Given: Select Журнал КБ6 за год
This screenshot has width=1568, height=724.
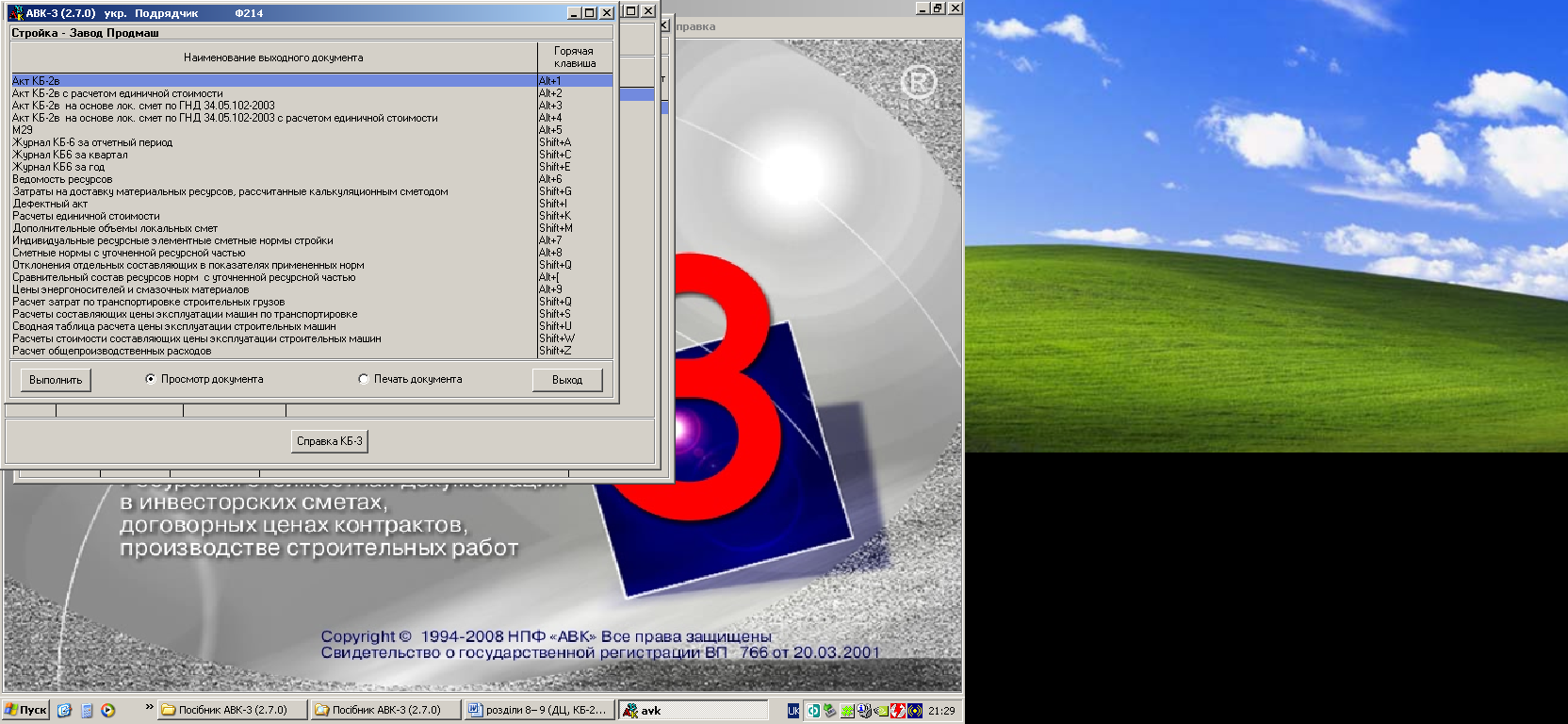Looking at the screenshot, I should 312,167.
